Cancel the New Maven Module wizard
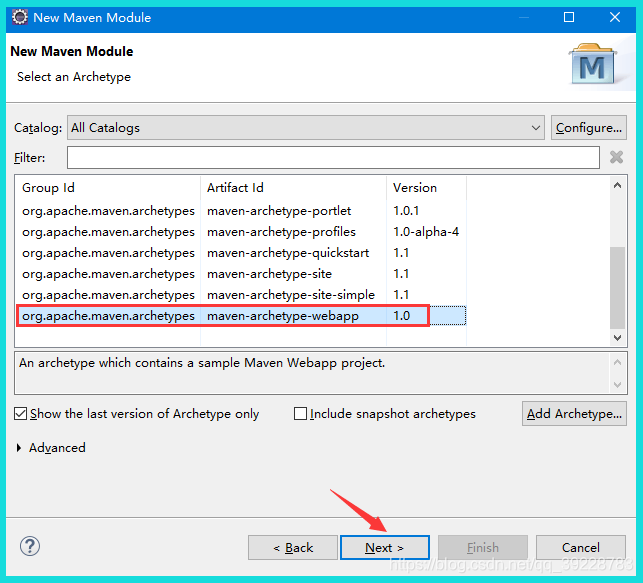 581,547
